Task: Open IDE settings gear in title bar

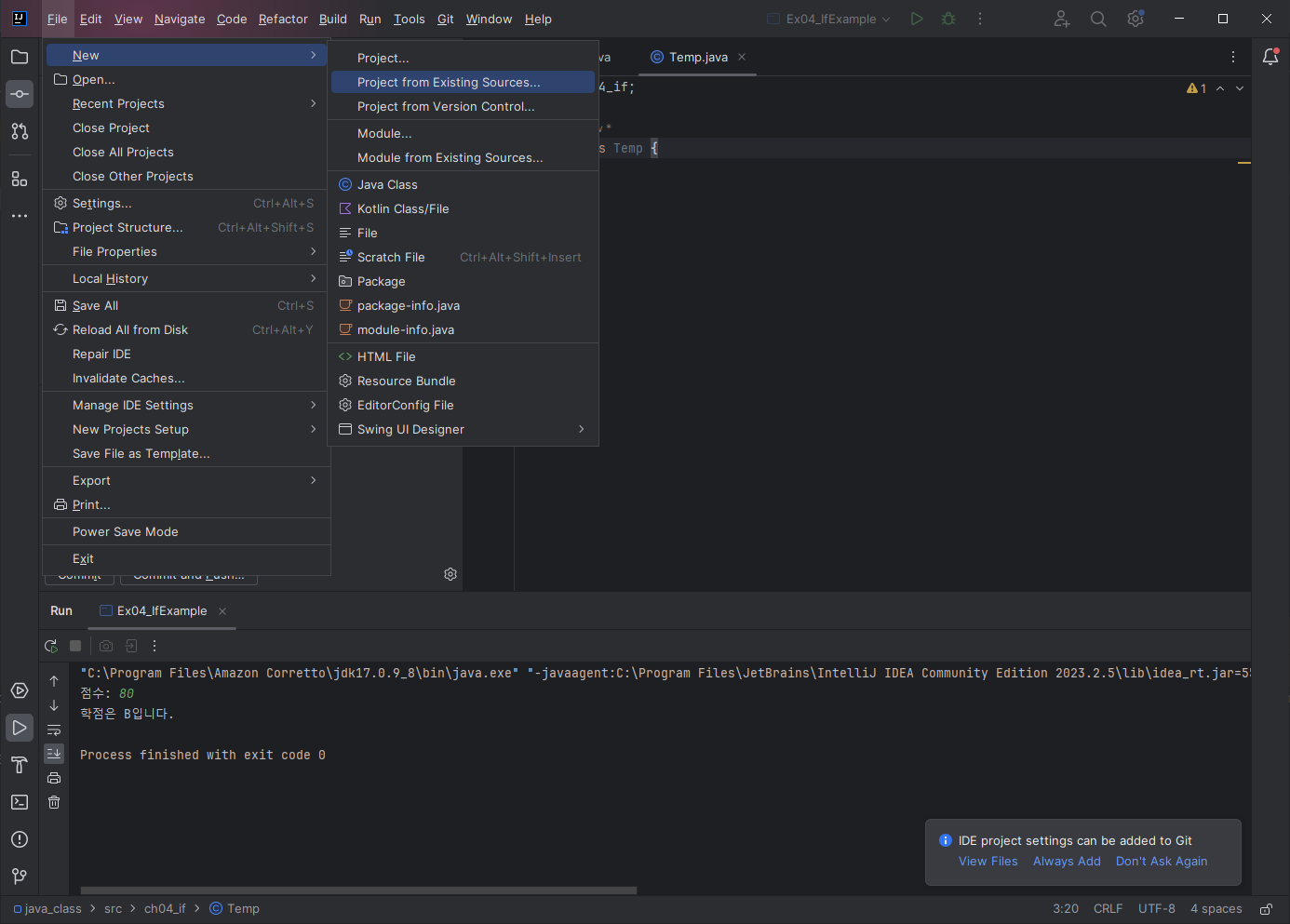Action: point(1135,19)
